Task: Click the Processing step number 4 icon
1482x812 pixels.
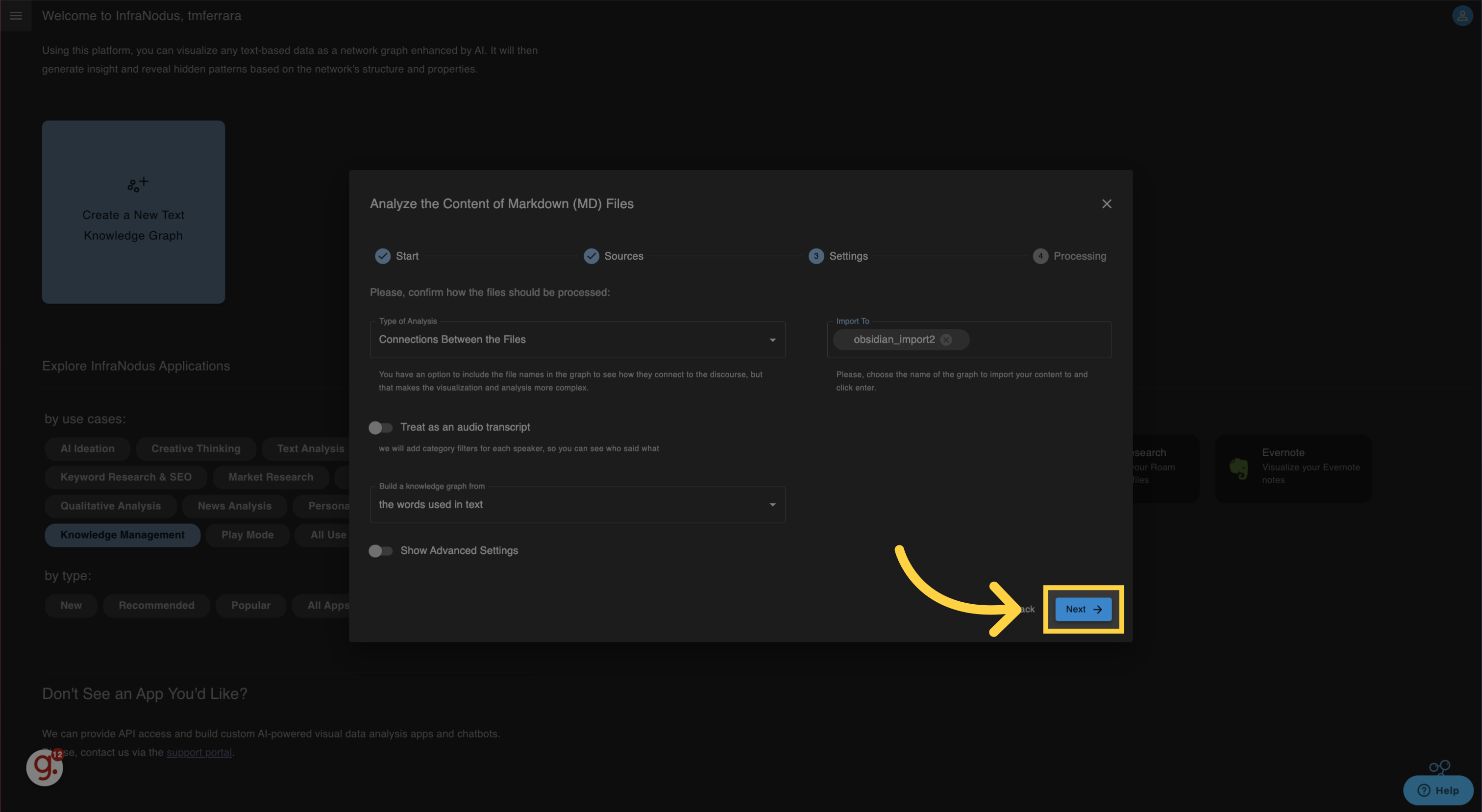Action: [1040, 256]
